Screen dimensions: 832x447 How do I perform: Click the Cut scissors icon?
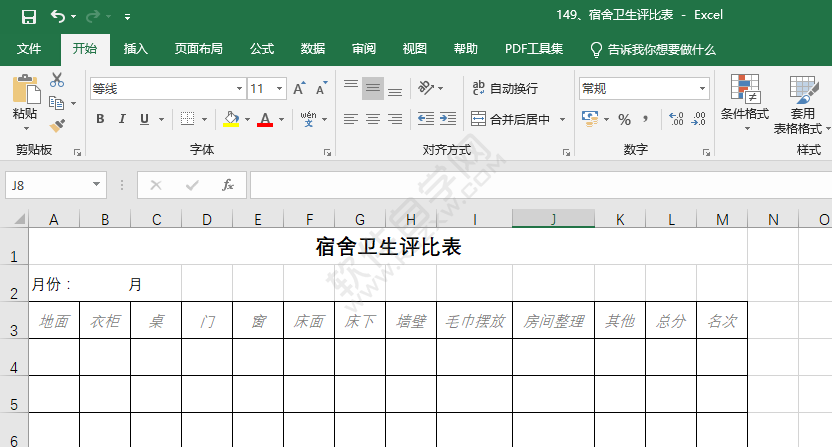point(57,80)
